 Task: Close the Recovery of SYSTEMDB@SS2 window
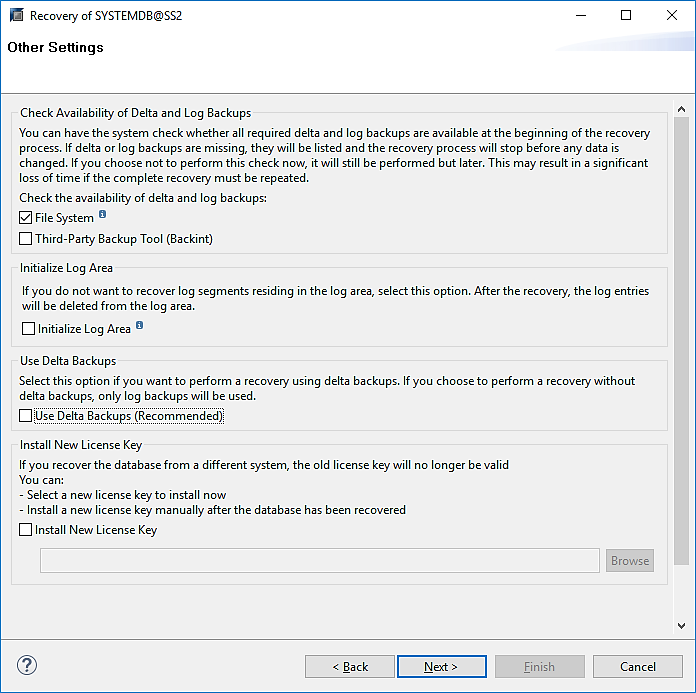coord(672,15)
